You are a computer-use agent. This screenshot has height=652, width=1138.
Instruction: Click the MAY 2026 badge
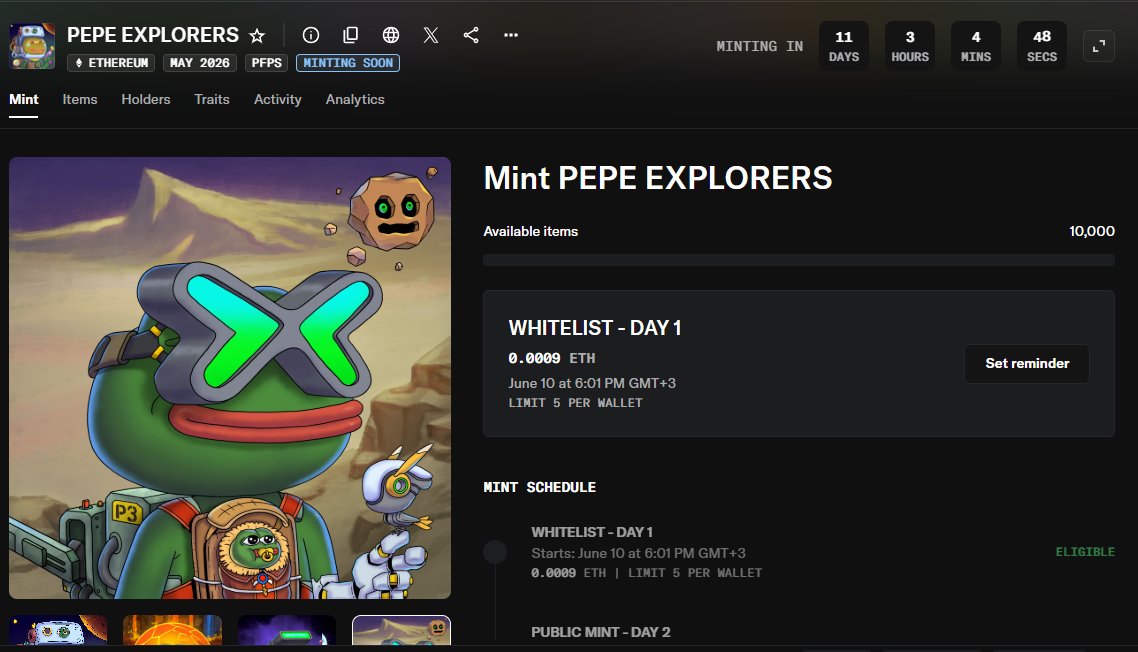pyautogui.click(x=200, y=63)
